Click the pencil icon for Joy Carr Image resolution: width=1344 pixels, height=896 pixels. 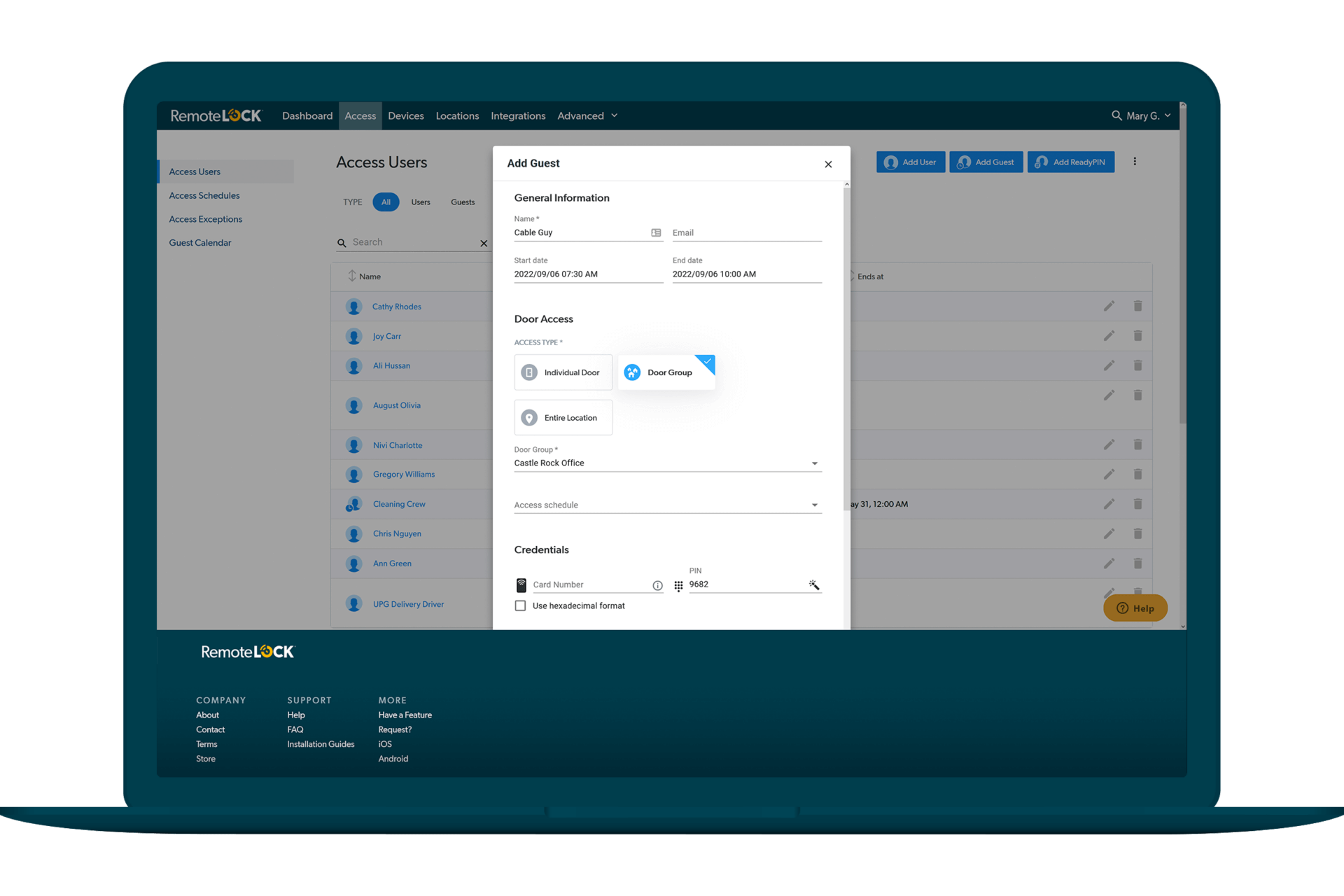pos(1109,336)
